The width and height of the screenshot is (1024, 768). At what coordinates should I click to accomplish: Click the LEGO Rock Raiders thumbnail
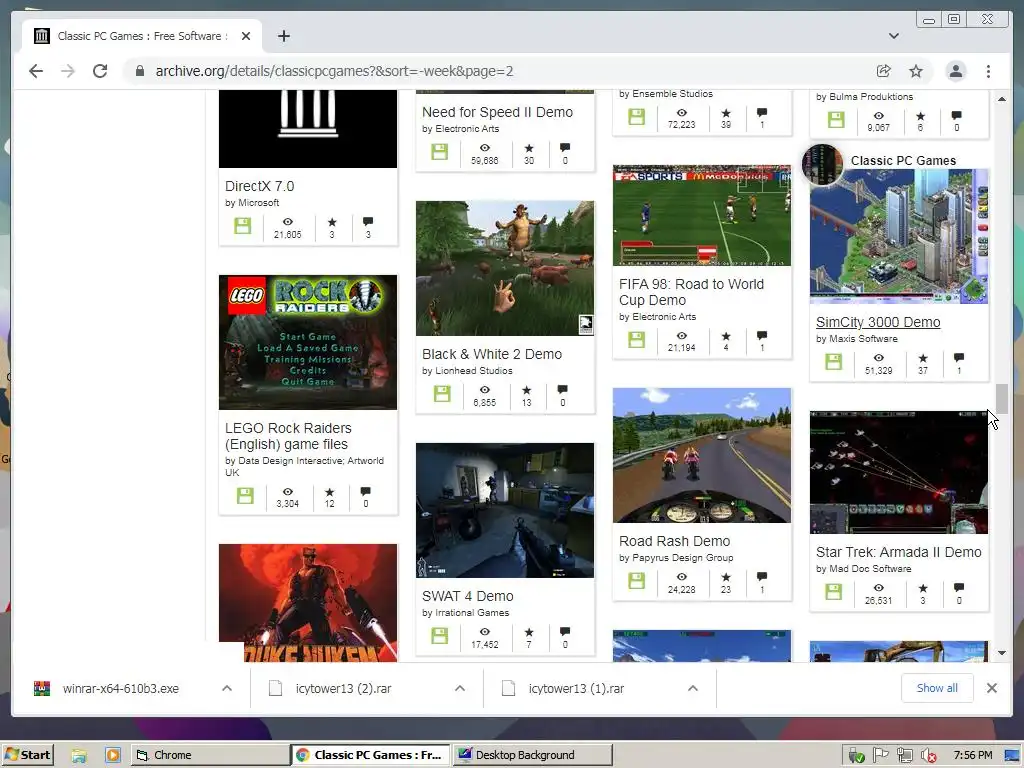308,342
